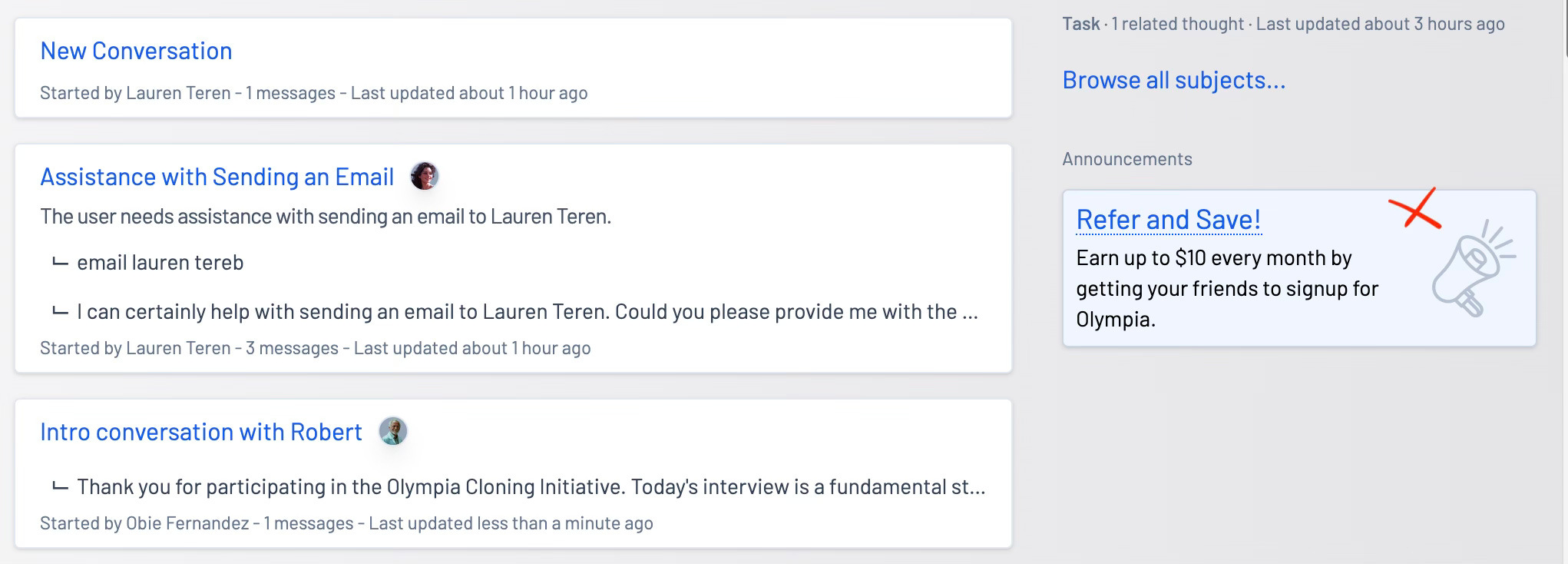Image resolution: width=1568 pixels, height=564 pixels.
Task: Dismiss announcement using the red X
Action: click(1414, 208)
